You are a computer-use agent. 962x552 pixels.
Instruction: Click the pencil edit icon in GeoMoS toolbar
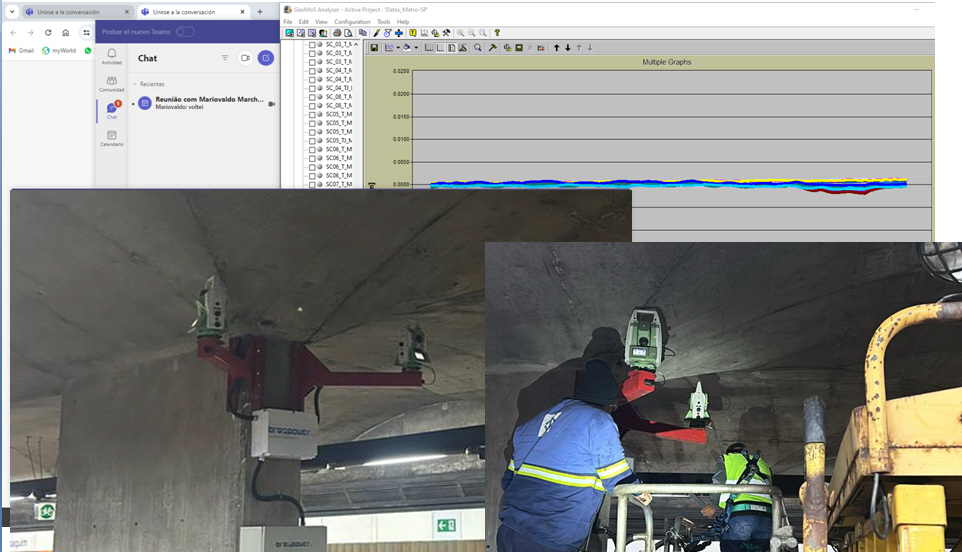pyautogui.click(x=376, y=33)
